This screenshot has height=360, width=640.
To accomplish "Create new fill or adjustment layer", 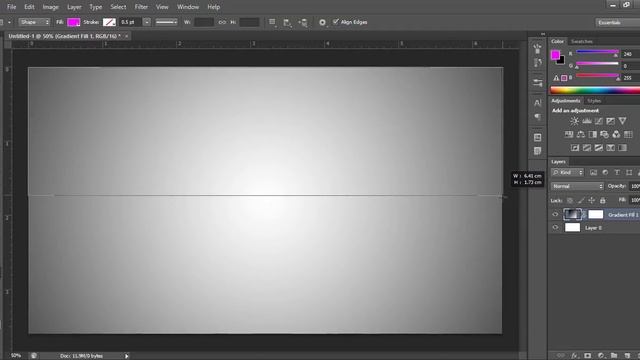I will [x=601, y=356].
